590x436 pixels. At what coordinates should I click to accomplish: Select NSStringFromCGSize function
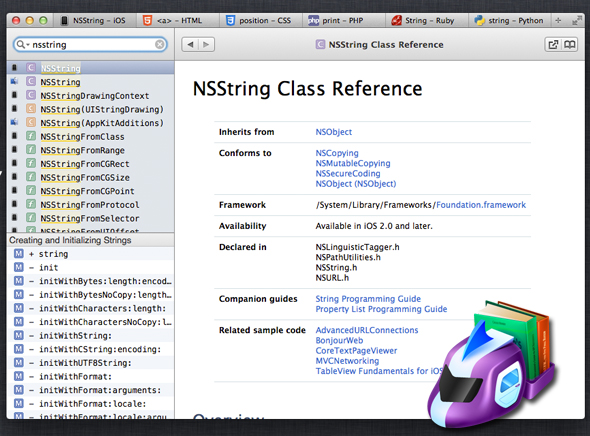90,177
